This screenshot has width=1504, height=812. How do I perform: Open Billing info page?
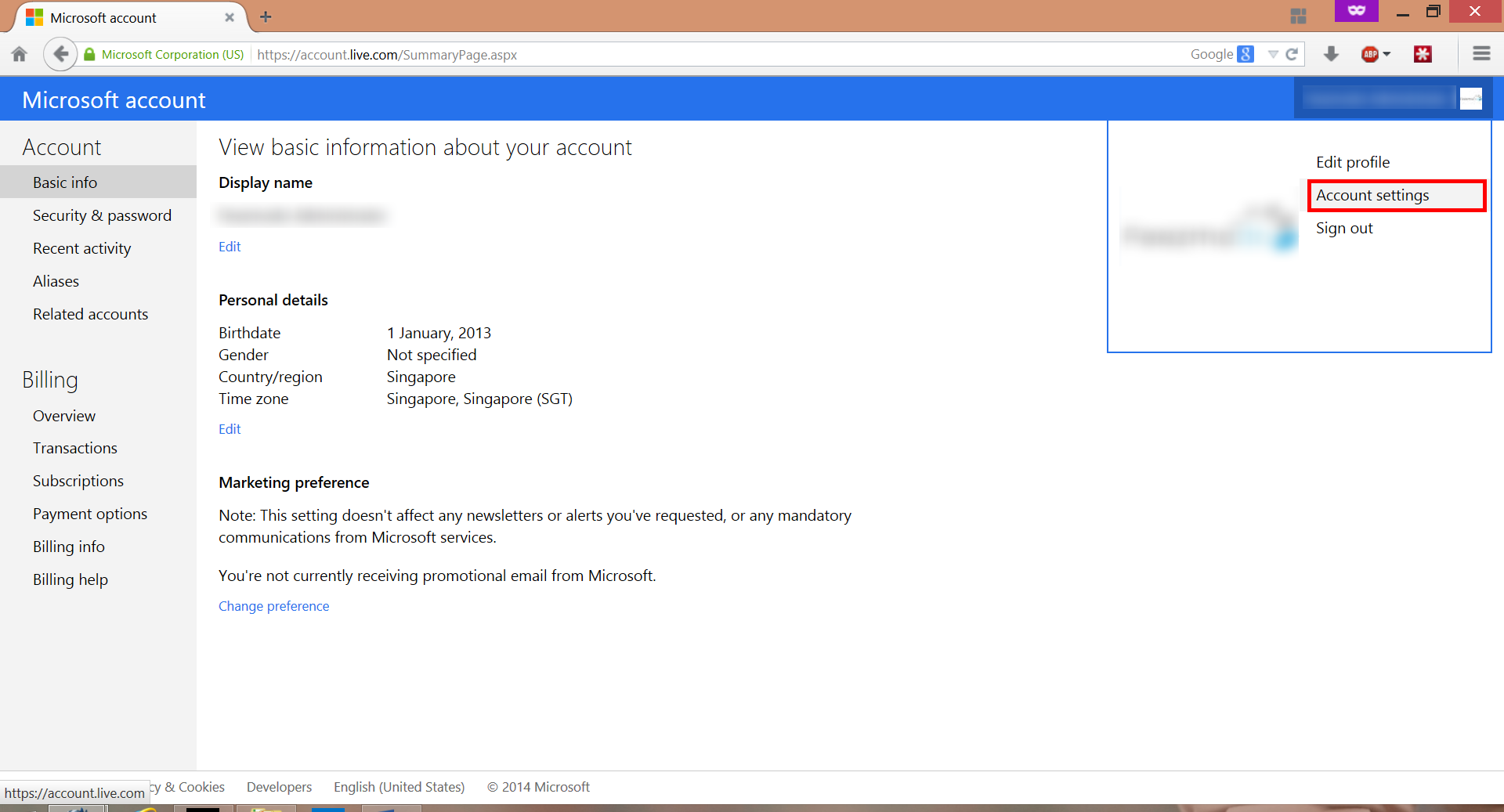pyautogui.click(x=69, y=547)
